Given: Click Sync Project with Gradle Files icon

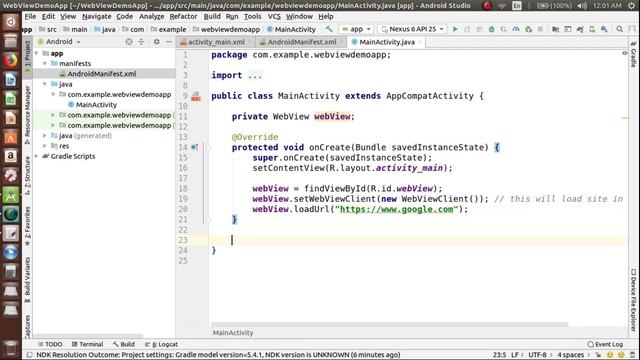Looking at the screenshot, I should (x=580, y=29).
